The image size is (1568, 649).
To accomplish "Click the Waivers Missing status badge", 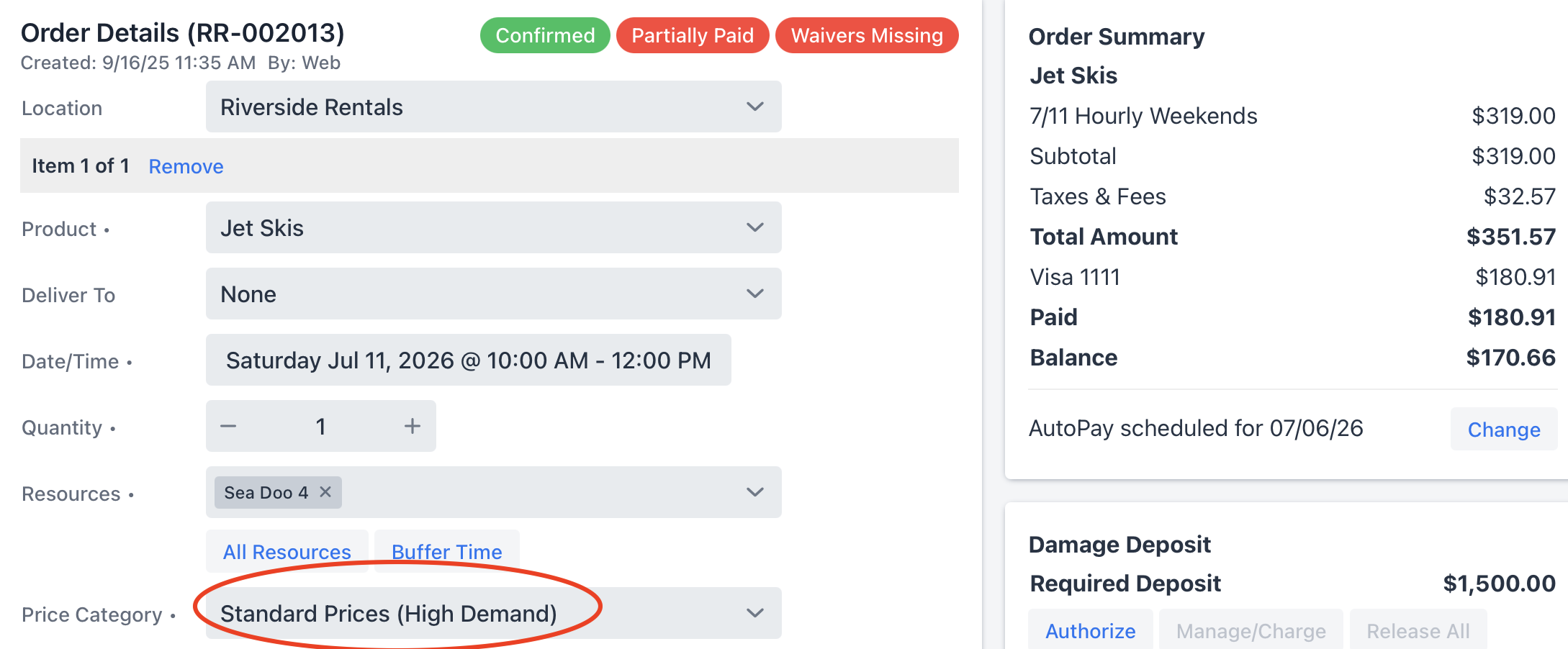I will click(867, 35).
